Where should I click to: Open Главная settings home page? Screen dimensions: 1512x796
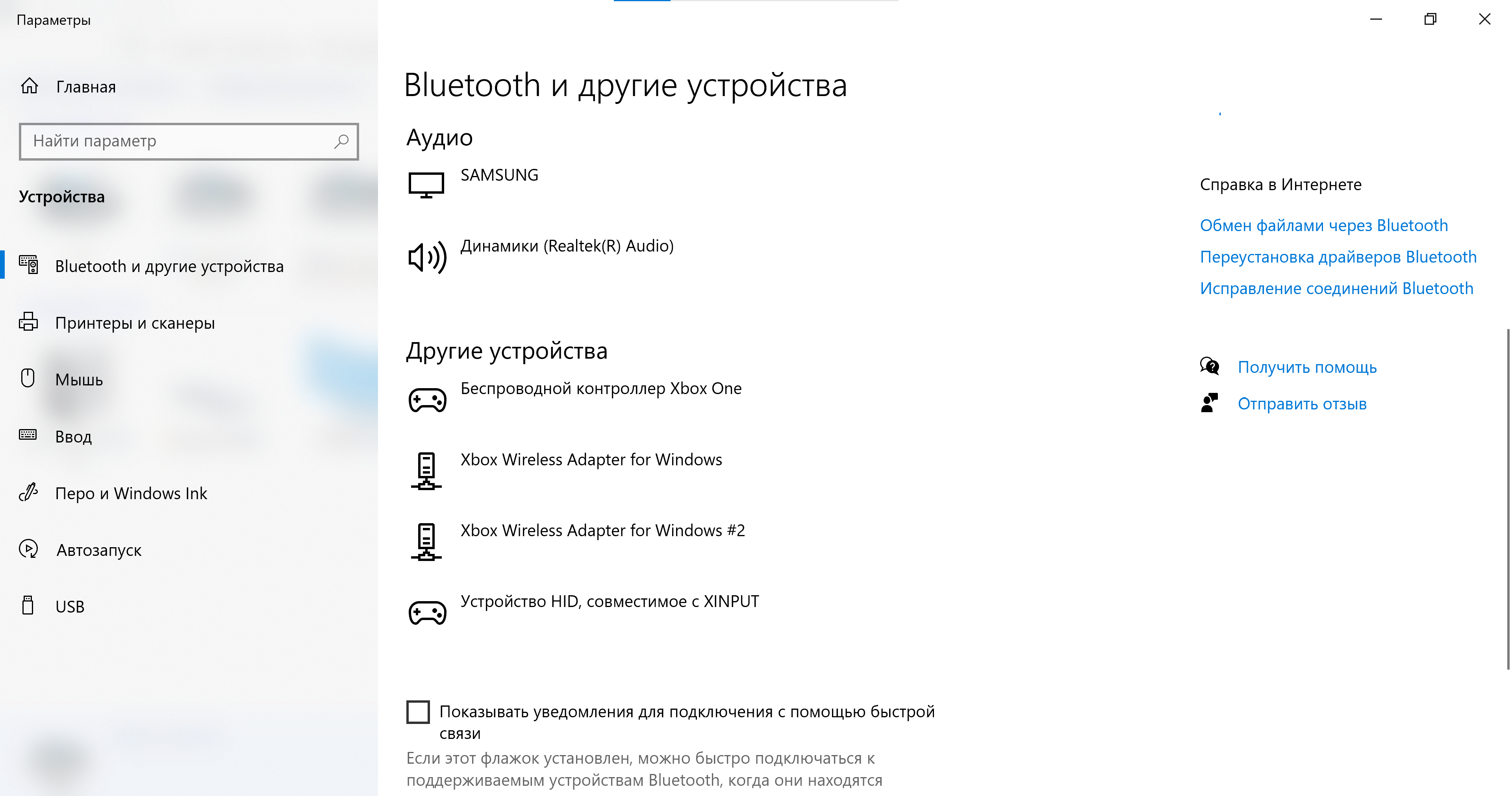click(85, 86)
